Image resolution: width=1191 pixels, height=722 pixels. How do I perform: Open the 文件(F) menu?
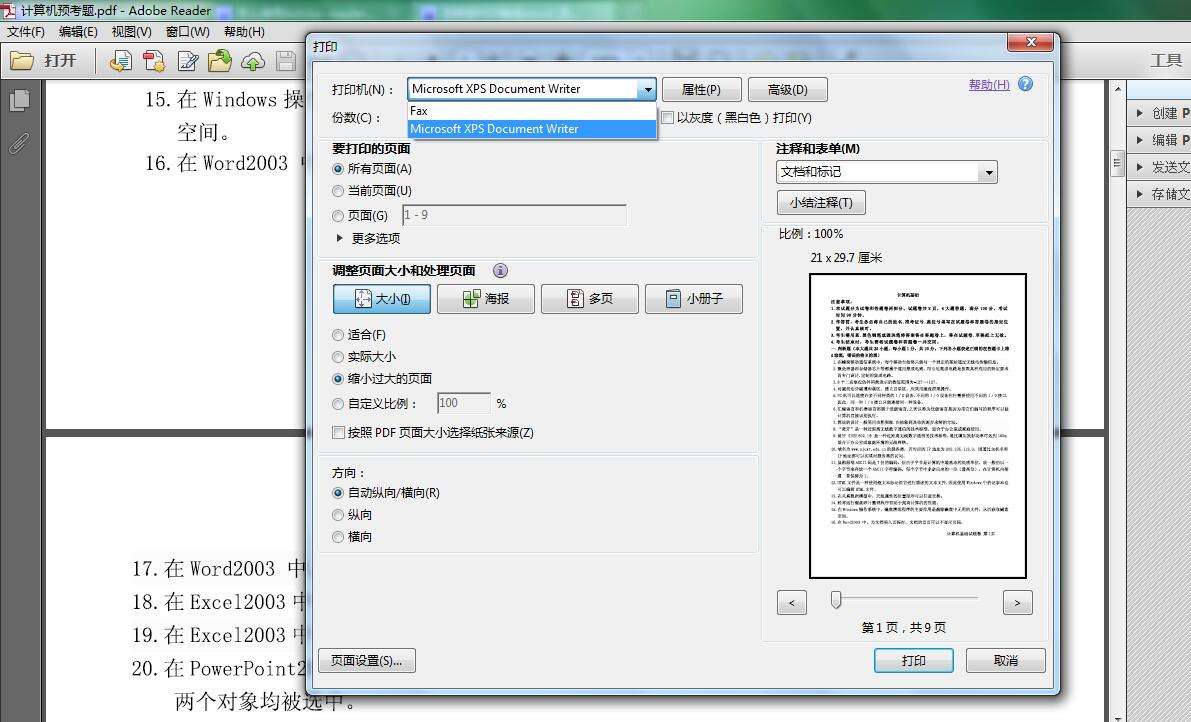click(26, 32)
